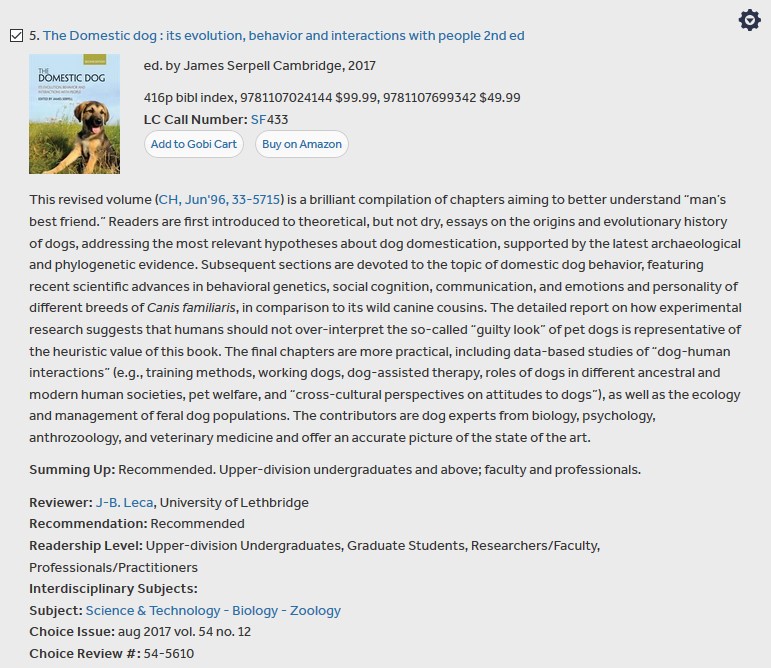
Task: Click the Buy on Amazon button
Action: (x=301, y=144)
